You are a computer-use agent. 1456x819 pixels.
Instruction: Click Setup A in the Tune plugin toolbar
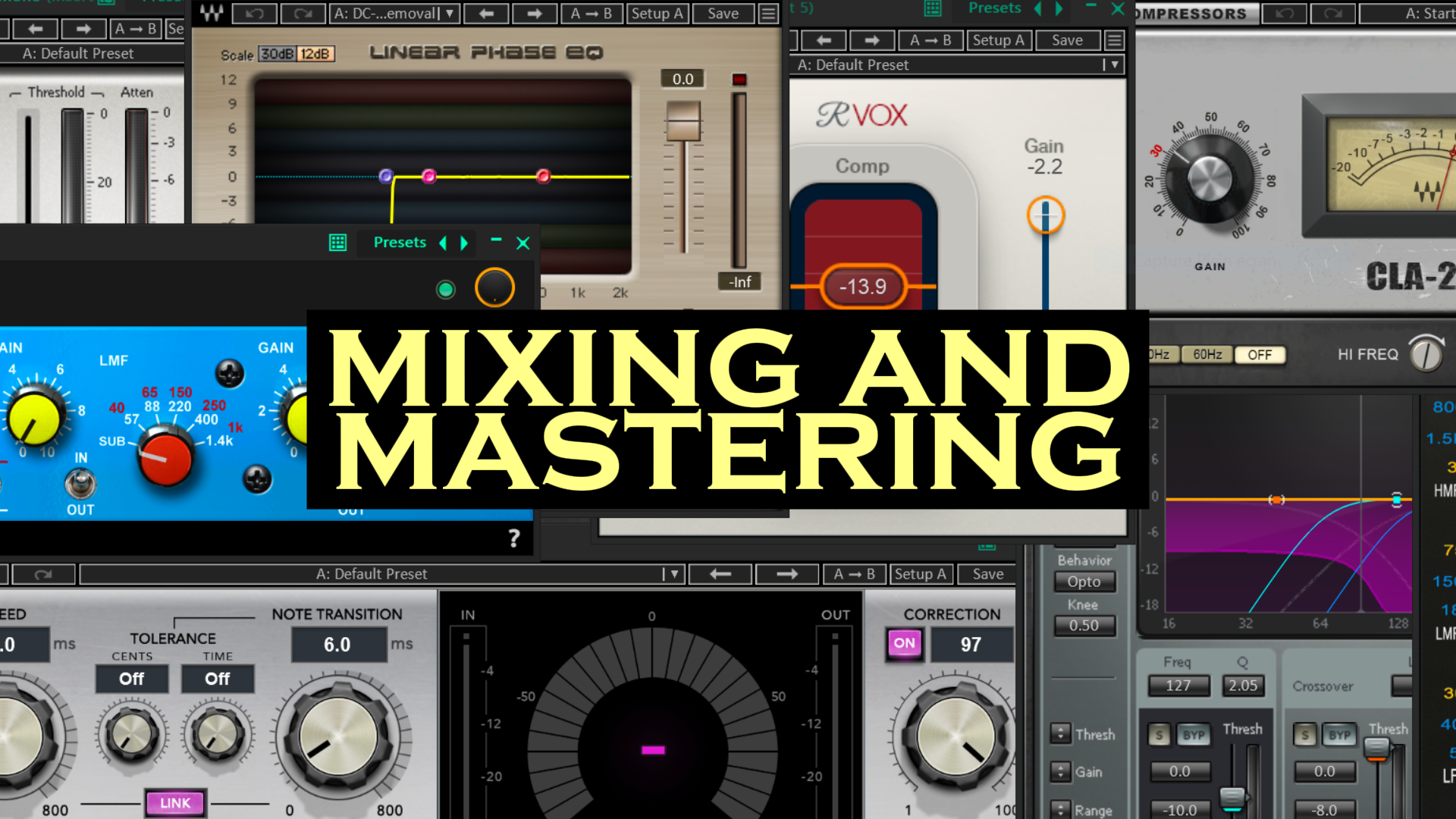921,574
